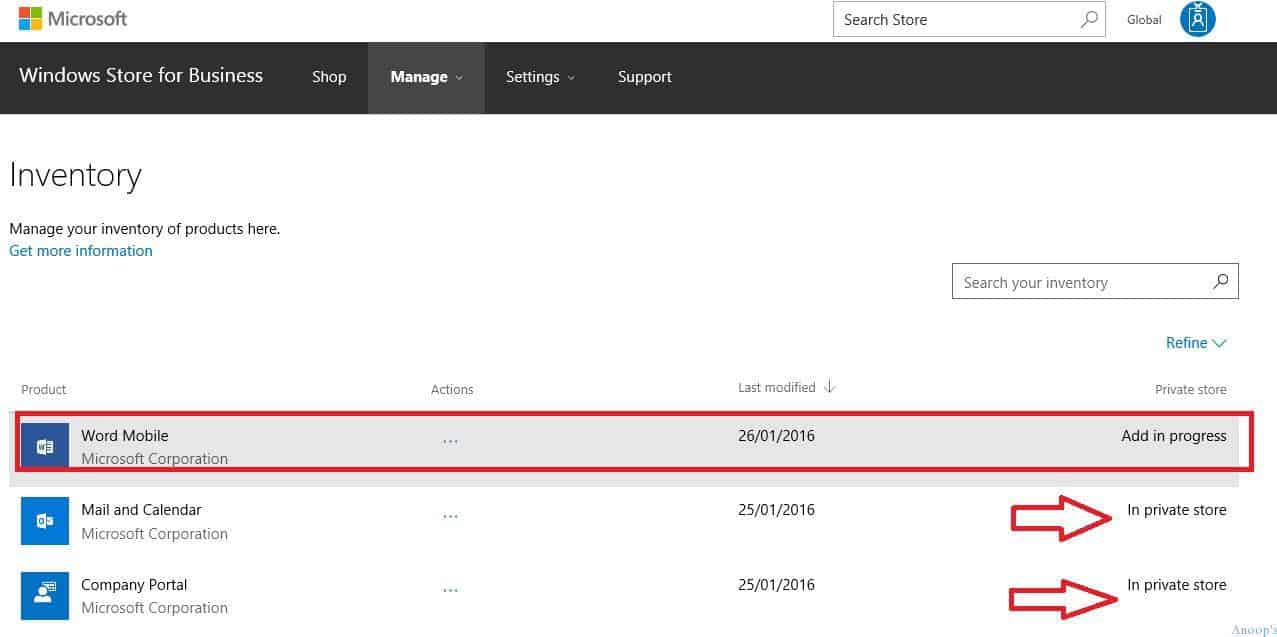Expand the Settings menu
This screenshot has width=1277, height=637.
click(540, 77)
